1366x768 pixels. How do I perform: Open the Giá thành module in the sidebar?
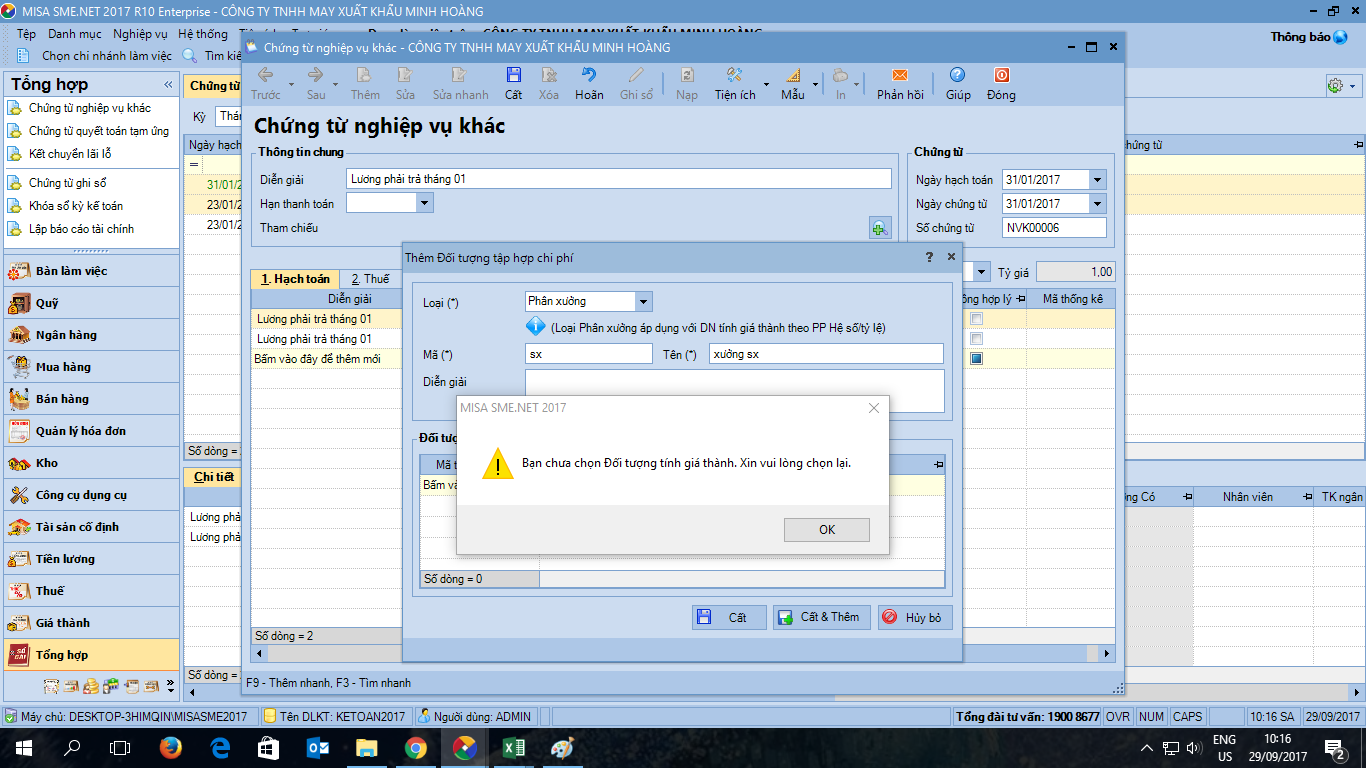92,623
